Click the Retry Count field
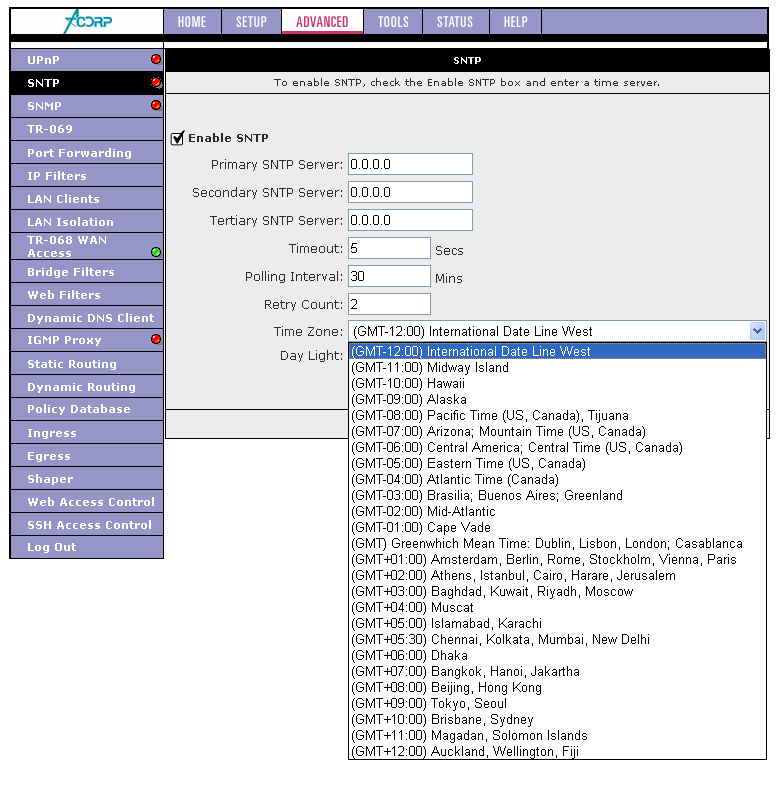The height and width of the screenshot is (796, 779). point(389,304)
